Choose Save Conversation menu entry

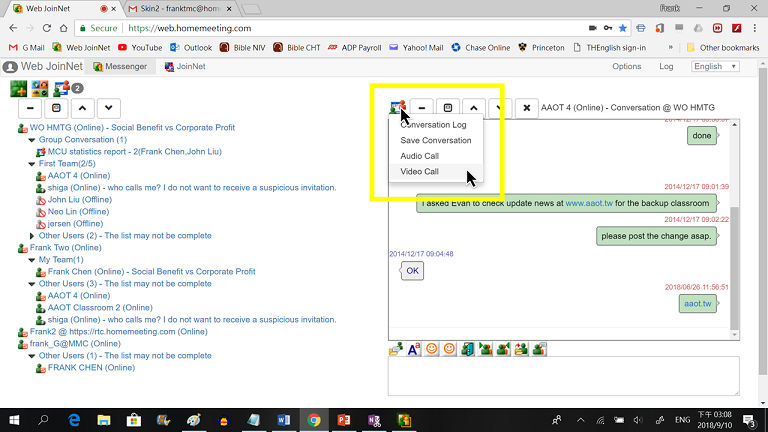pos(435,141)
